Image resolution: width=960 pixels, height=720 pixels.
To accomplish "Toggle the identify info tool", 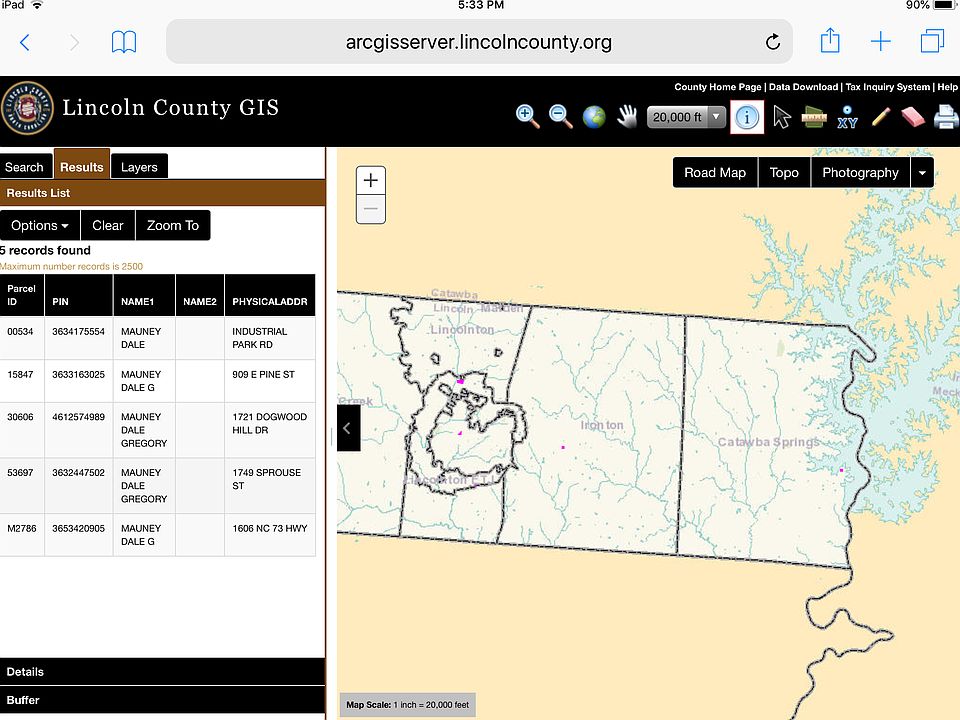I will click(x=747, y=116).
